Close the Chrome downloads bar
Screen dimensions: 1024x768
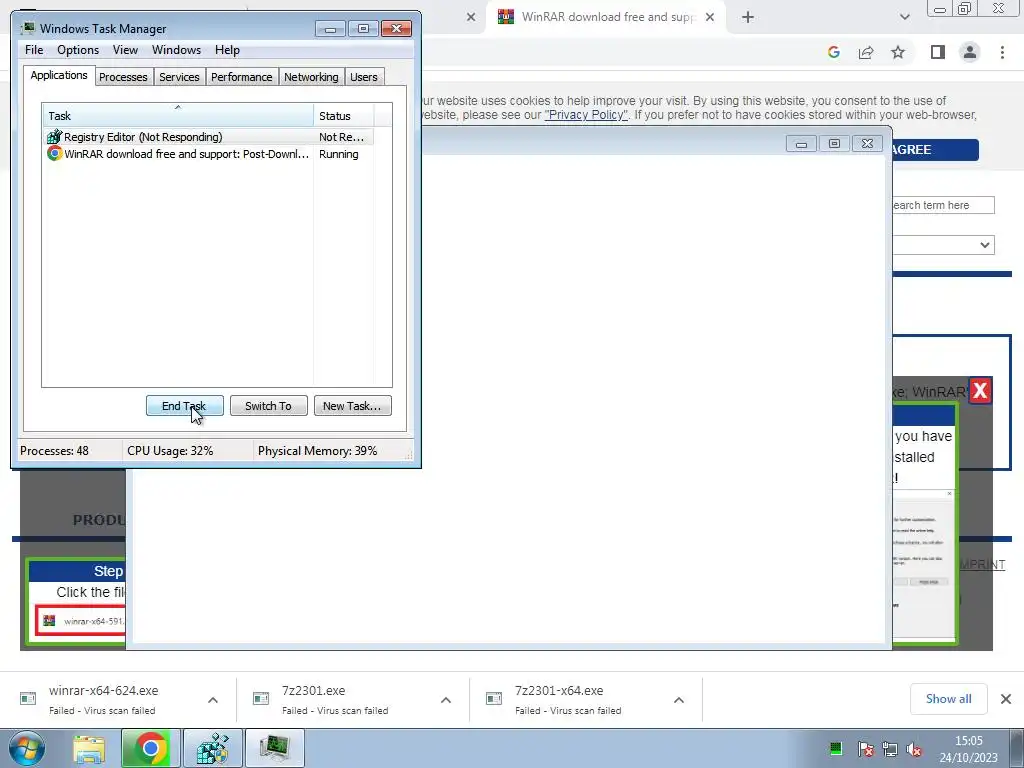tap(1006, 699)
